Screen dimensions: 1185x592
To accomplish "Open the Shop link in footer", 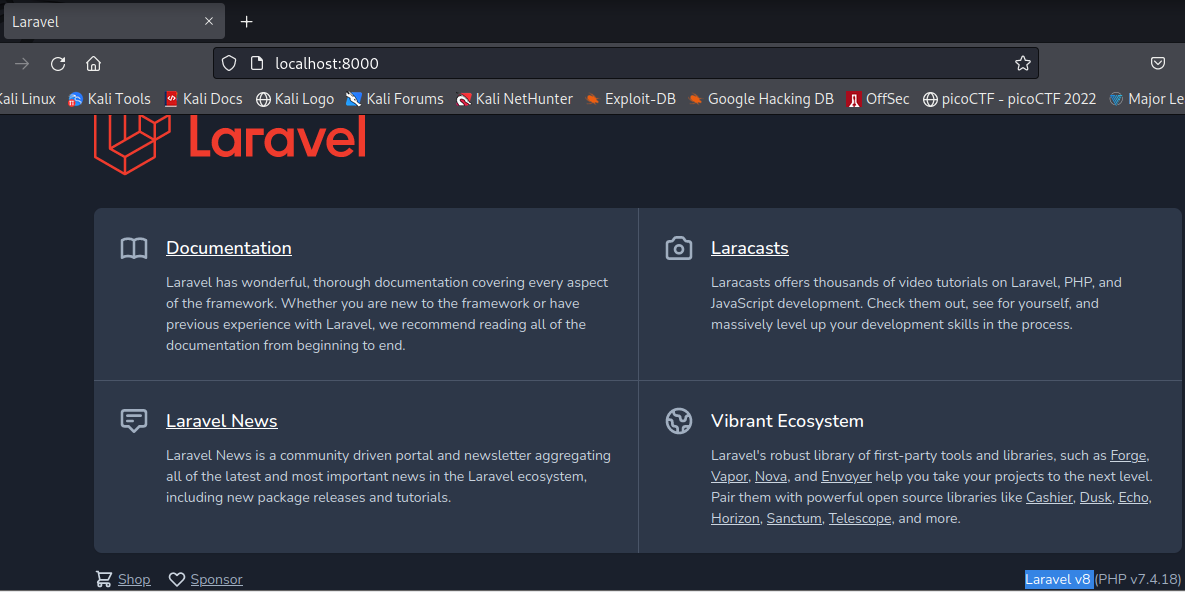I will pos(134,579).
